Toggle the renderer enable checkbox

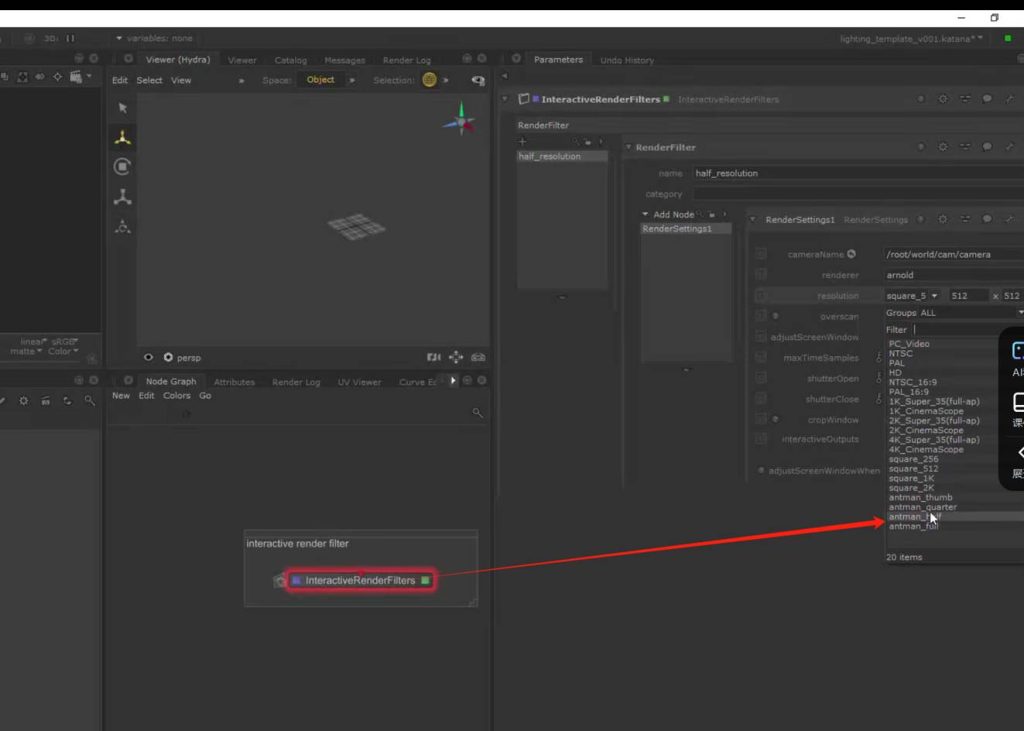(x=761, y=274)
